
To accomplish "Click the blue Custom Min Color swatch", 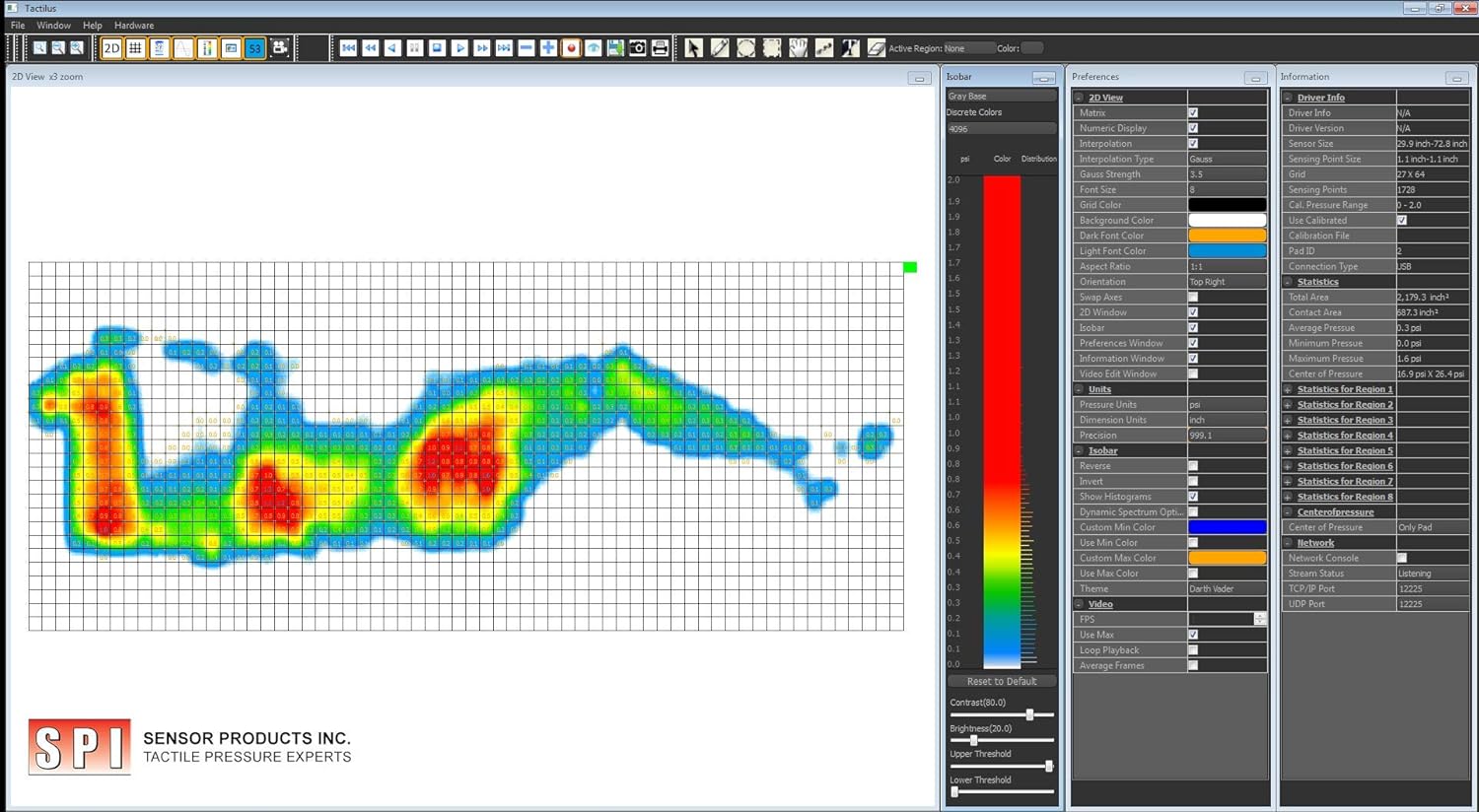I will [1227, 527].
